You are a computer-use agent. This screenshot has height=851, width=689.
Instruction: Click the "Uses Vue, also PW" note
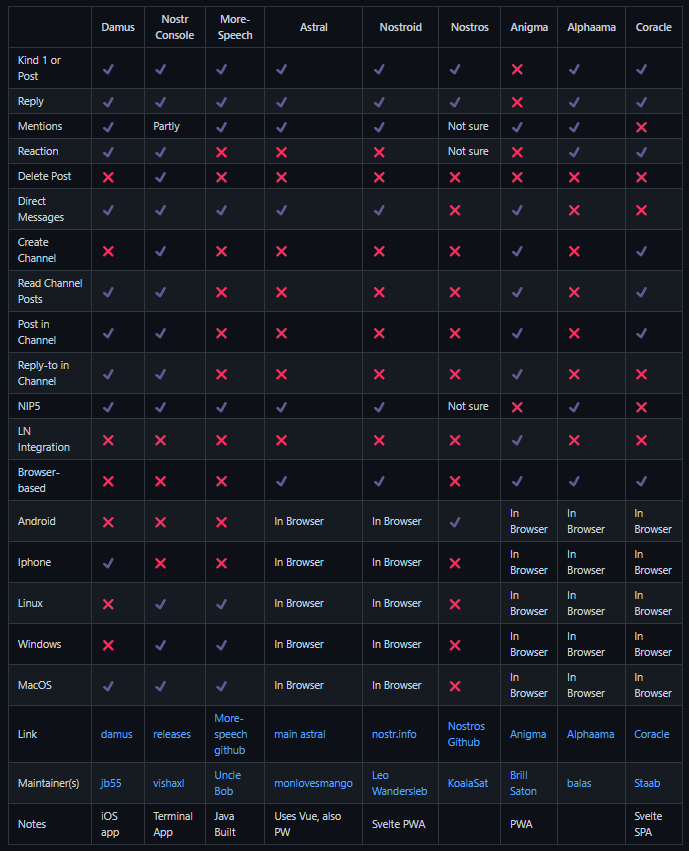click(x=307, y=824)
